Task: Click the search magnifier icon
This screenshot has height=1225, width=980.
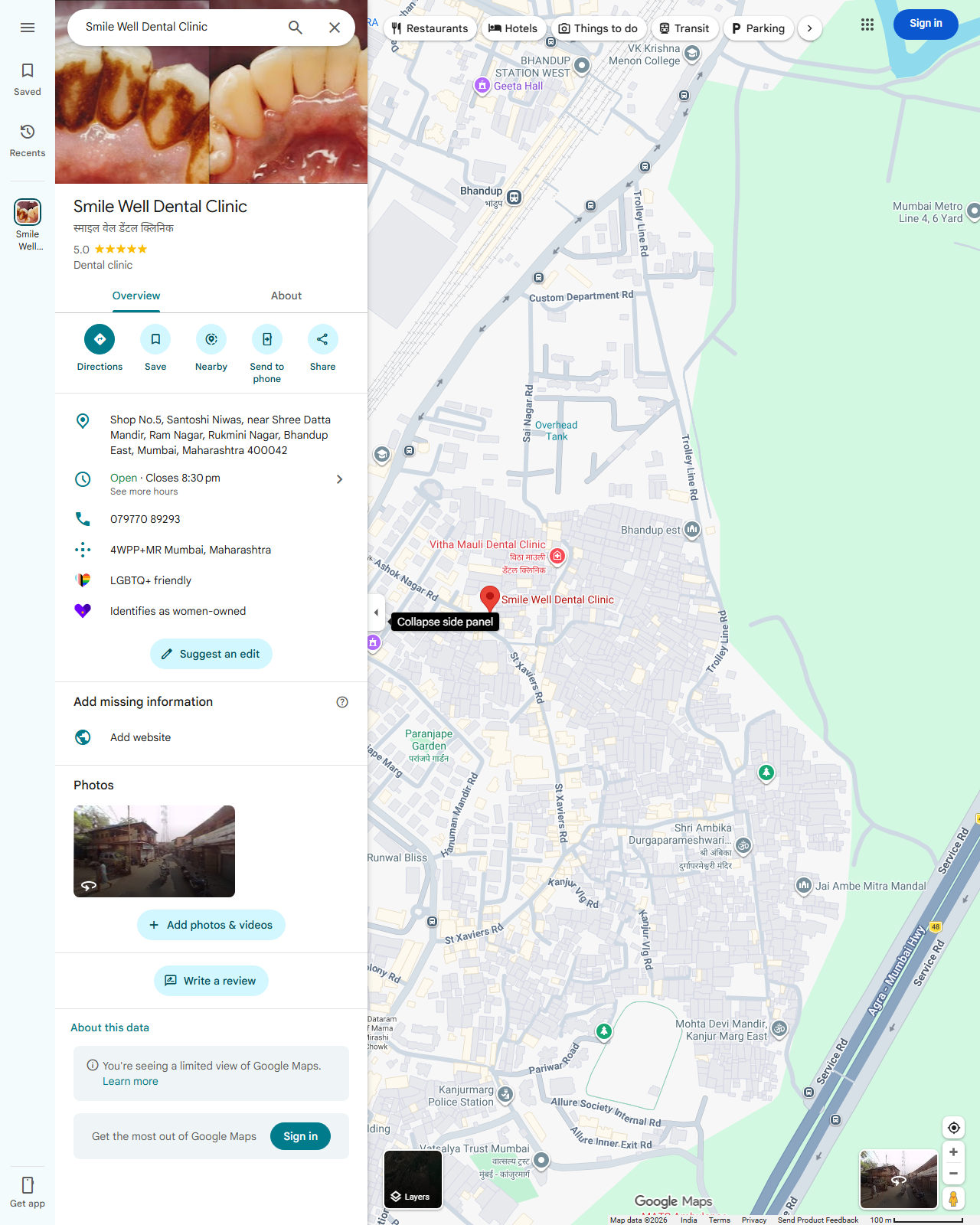Action: (x=296, y=28)
